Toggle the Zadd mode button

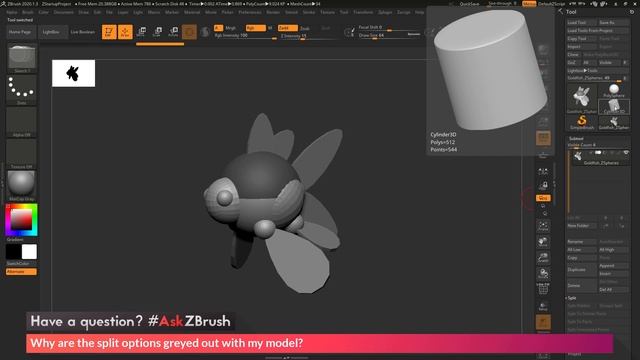[x=288, y=28]
